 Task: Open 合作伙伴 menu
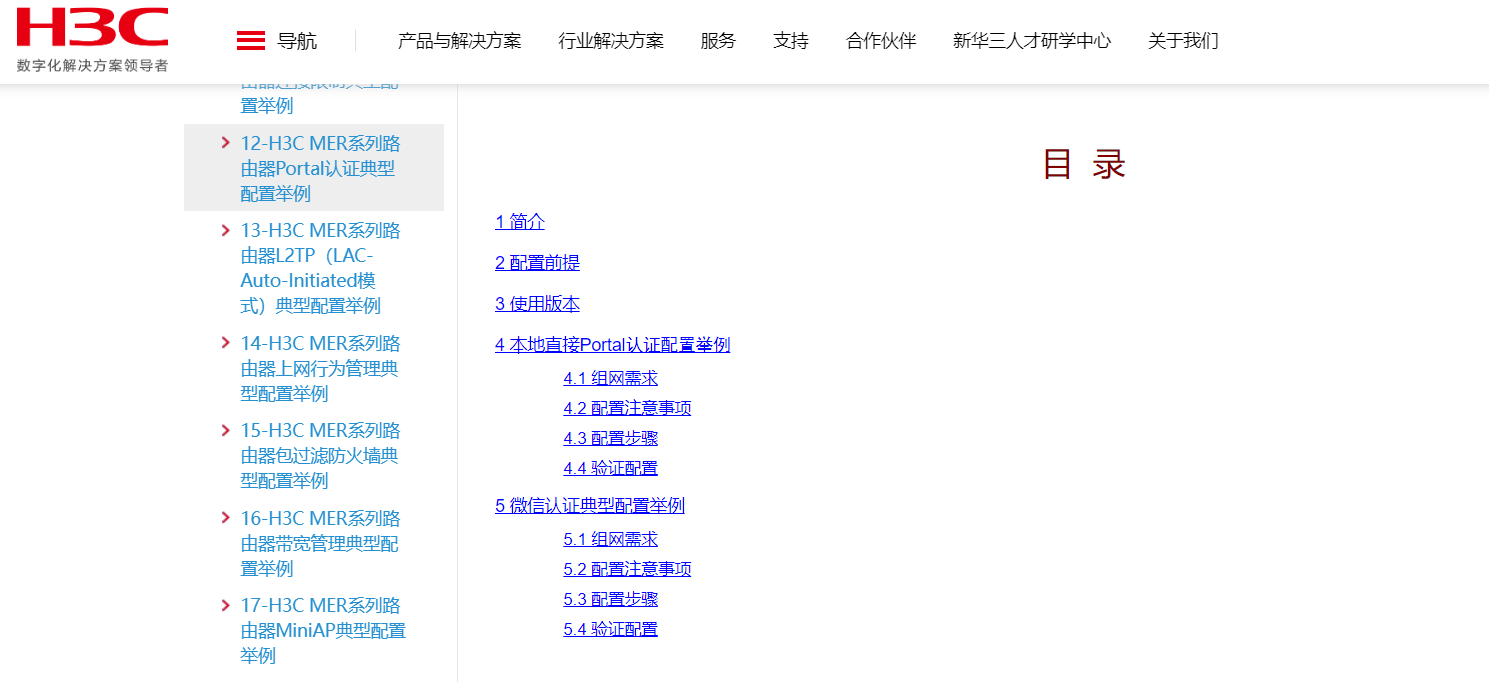881,41
